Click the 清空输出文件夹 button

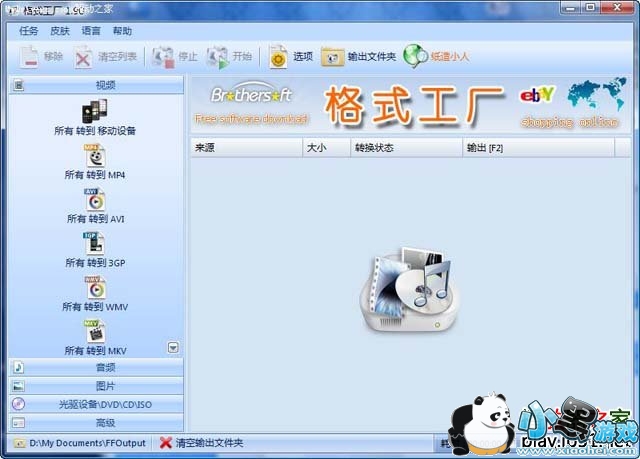point(201,443)
